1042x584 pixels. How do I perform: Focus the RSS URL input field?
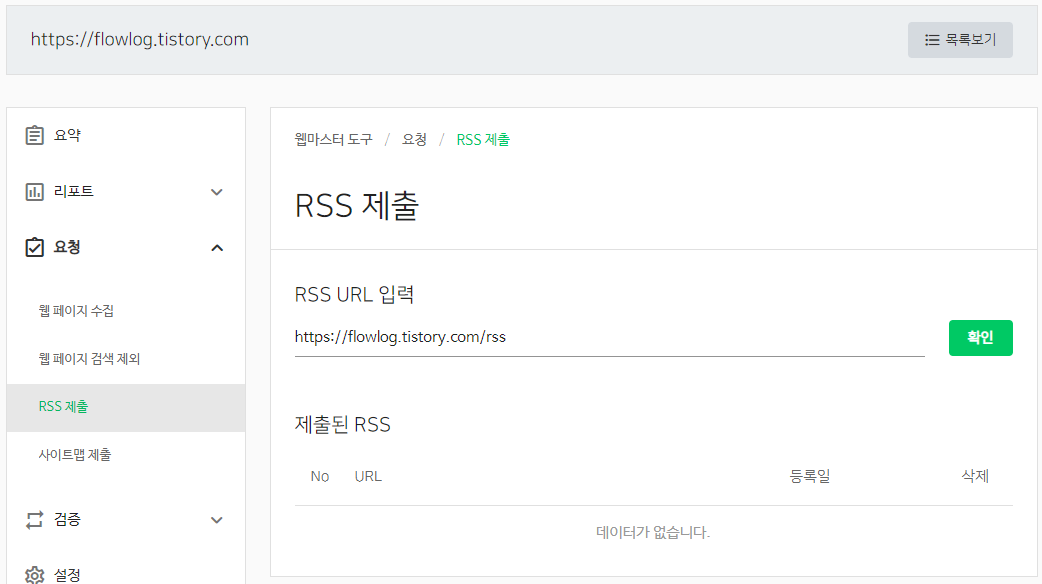(x=609, y=338)
